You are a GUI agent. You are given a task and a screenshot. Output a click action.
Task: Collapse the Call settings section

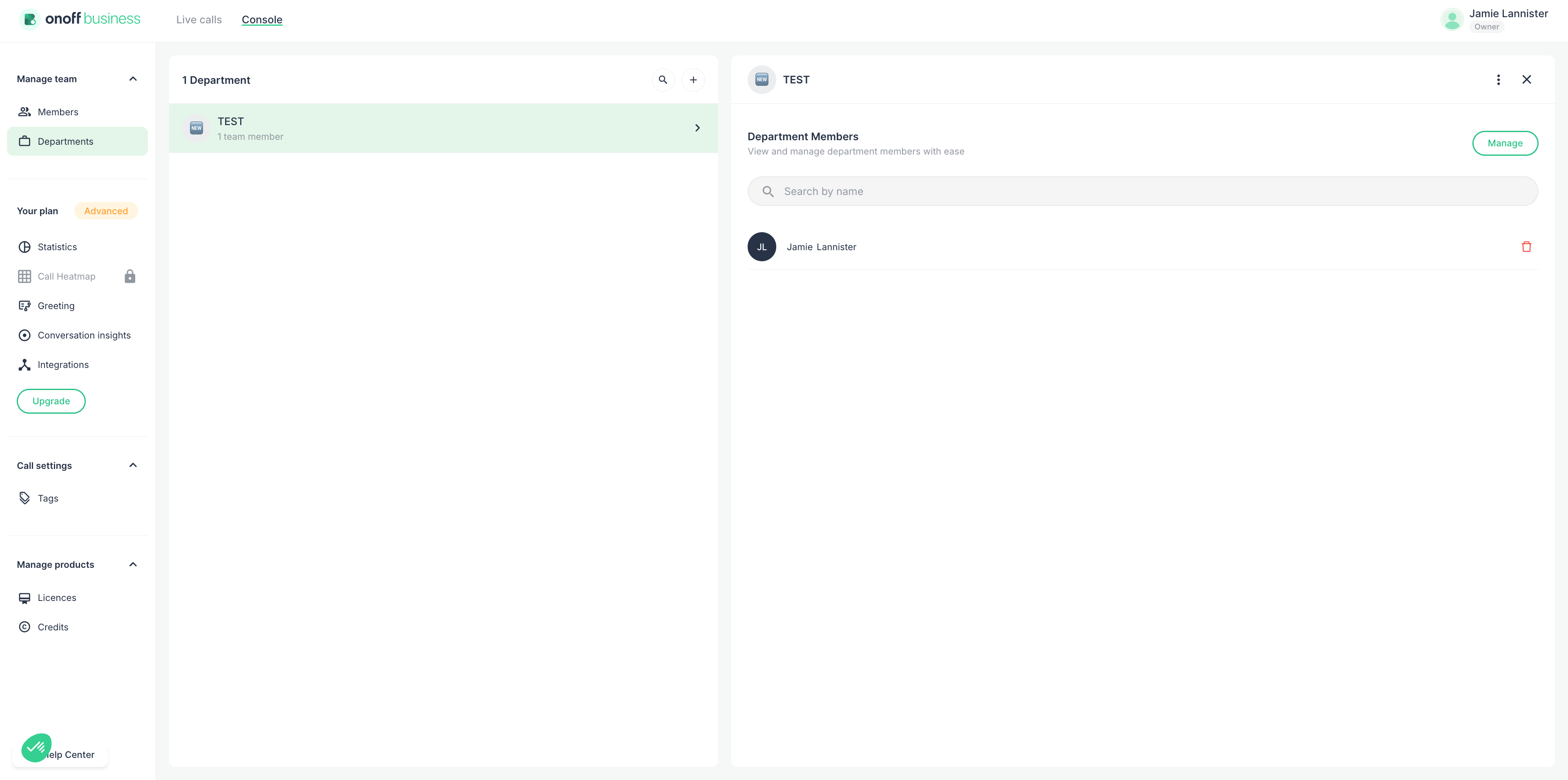click(133, 465)
